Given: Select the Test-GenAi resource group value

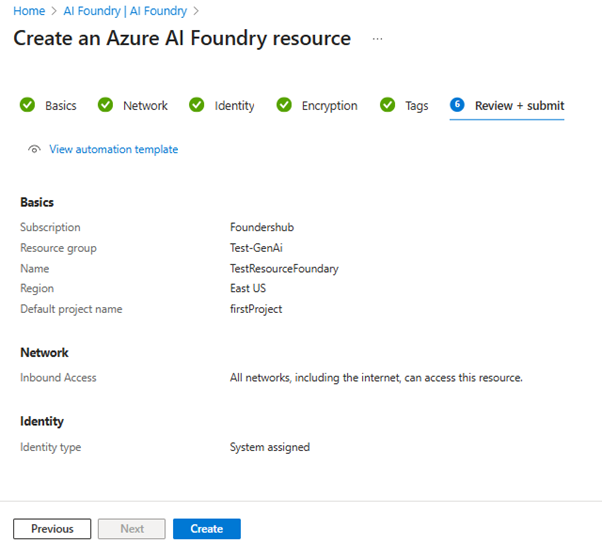Looking at the screenshot, I should (x=256, y=248).
